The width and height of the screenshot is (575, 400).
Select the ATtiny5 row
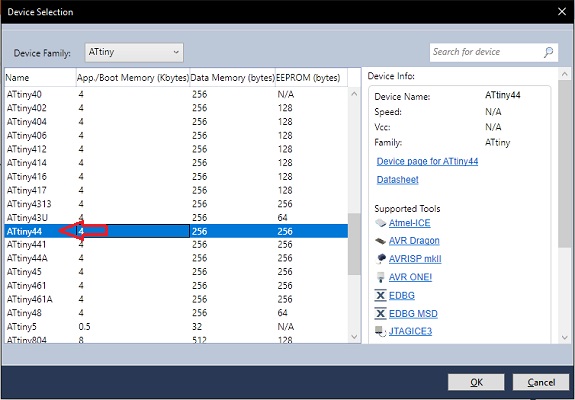click(176, 326)
